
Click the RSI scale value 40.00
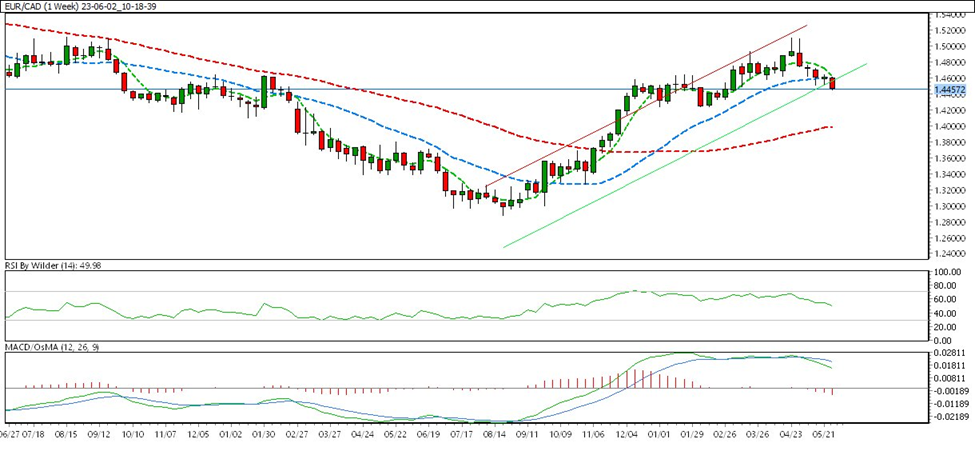point(946,314)
